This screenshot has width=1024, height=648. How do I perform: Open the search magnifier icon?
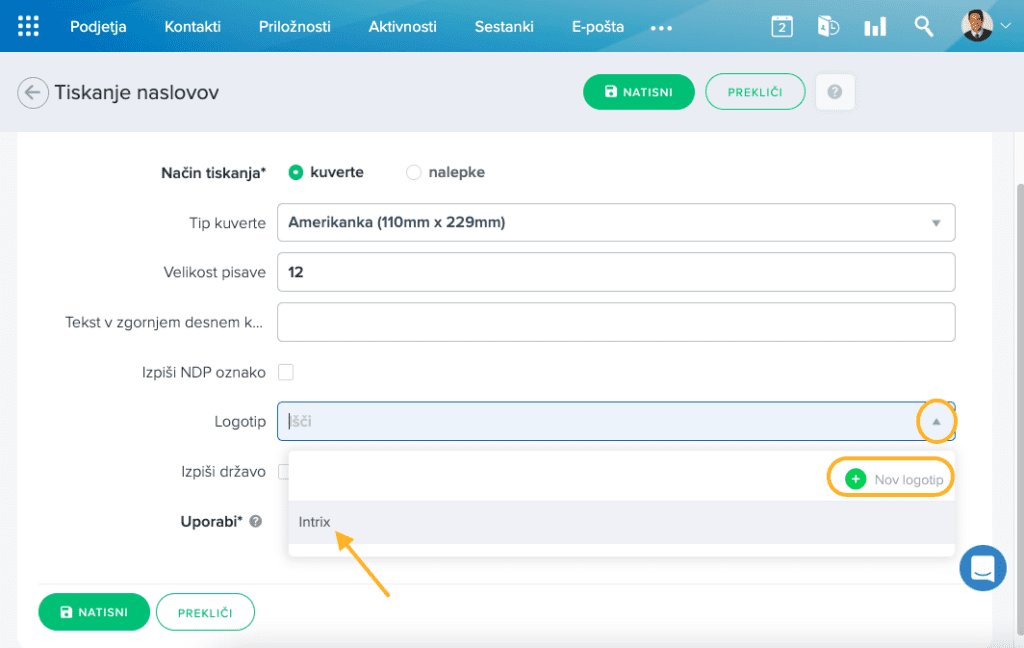(924, 27)
